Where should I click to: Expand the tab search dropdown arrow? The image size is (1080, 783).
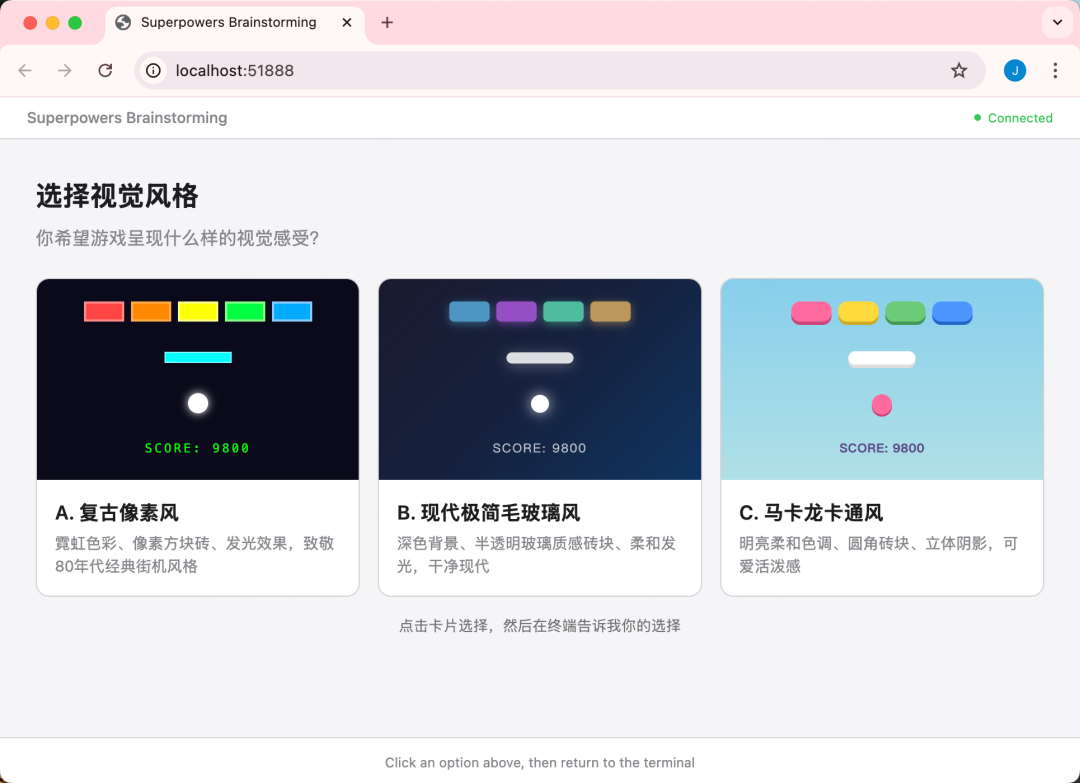click(x=1057, y=22)
